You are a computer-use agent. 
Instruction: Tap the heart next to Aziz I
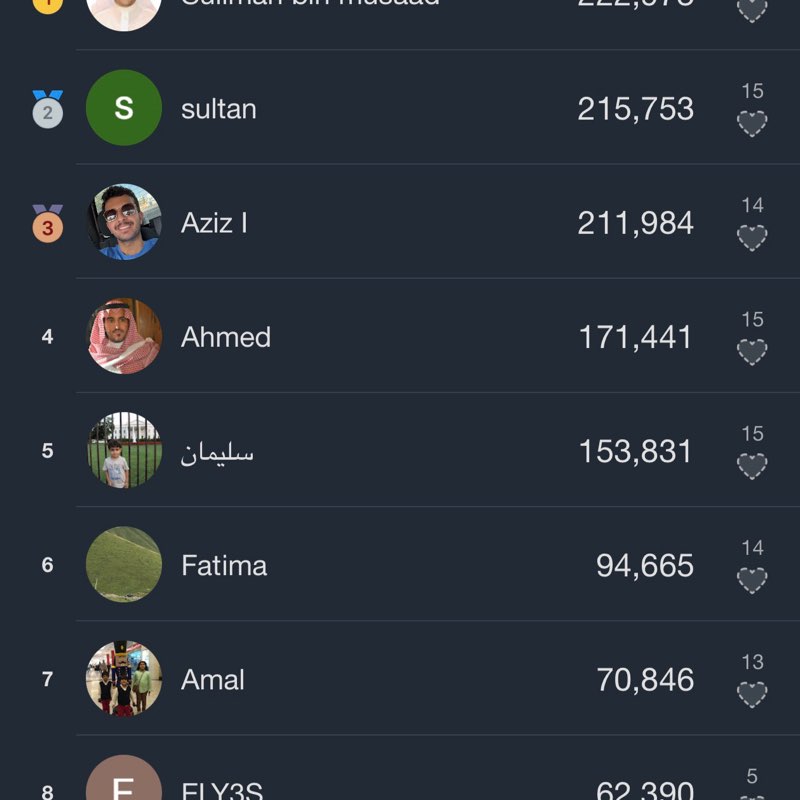tap(752, 237)
